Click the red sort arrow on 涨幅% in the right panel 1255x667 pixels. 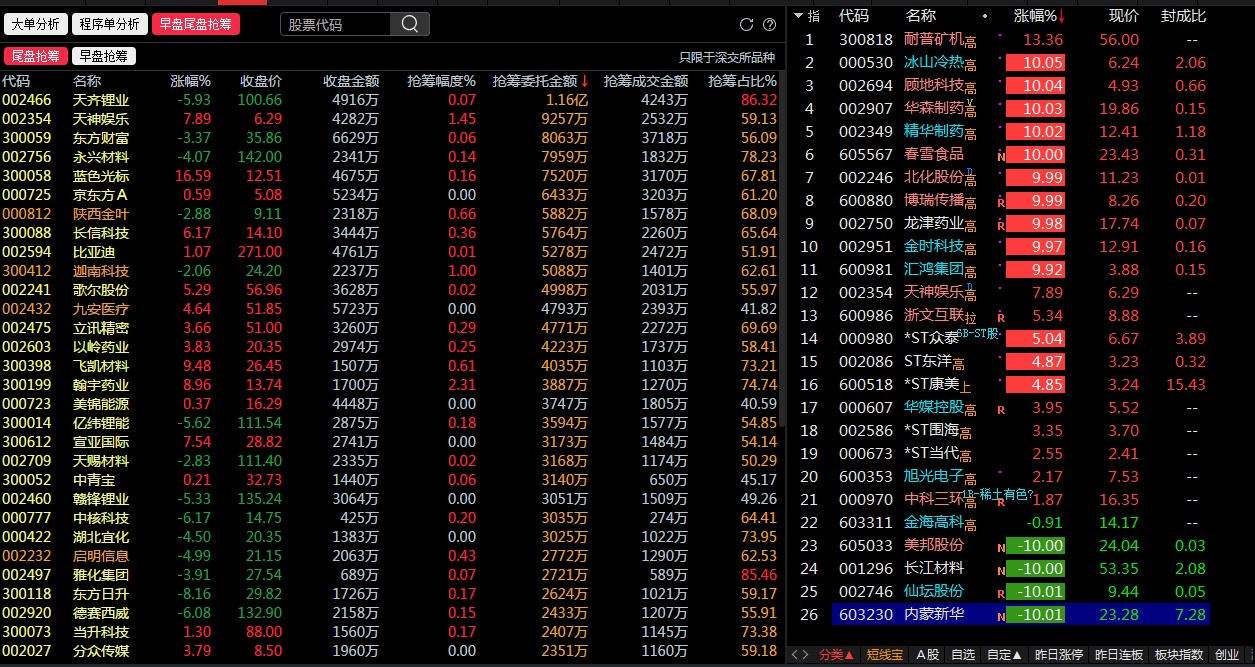point(1062,16)
